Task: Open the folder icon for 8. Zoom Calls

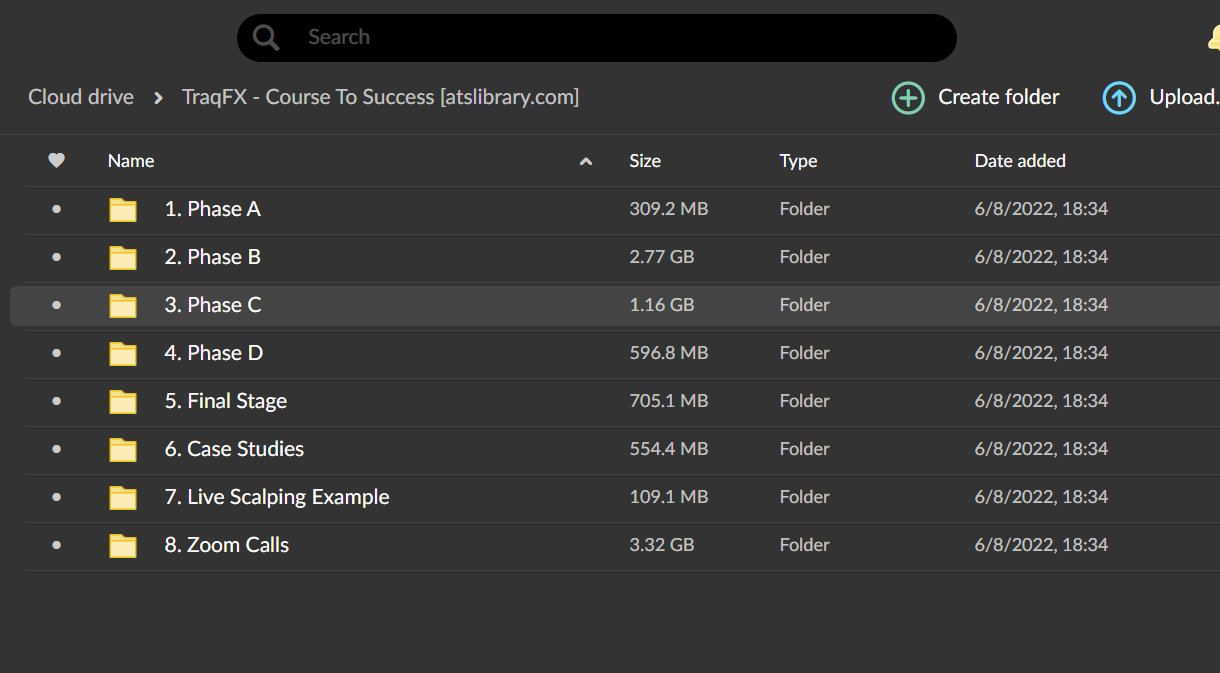Action: point(122,546)
